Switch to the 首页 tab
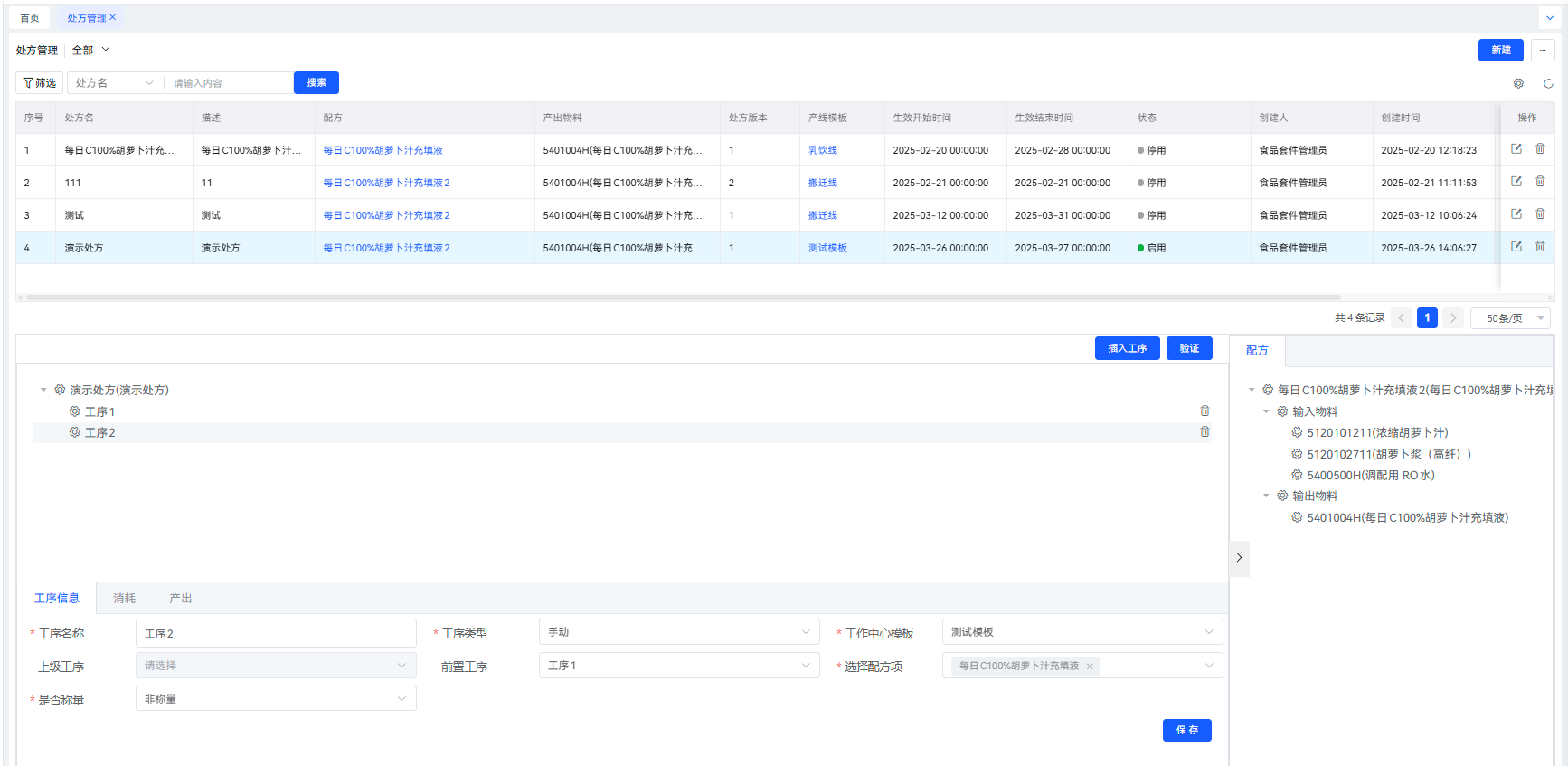The width and height of the screenshot is (1568, 766). coord(30,18)
